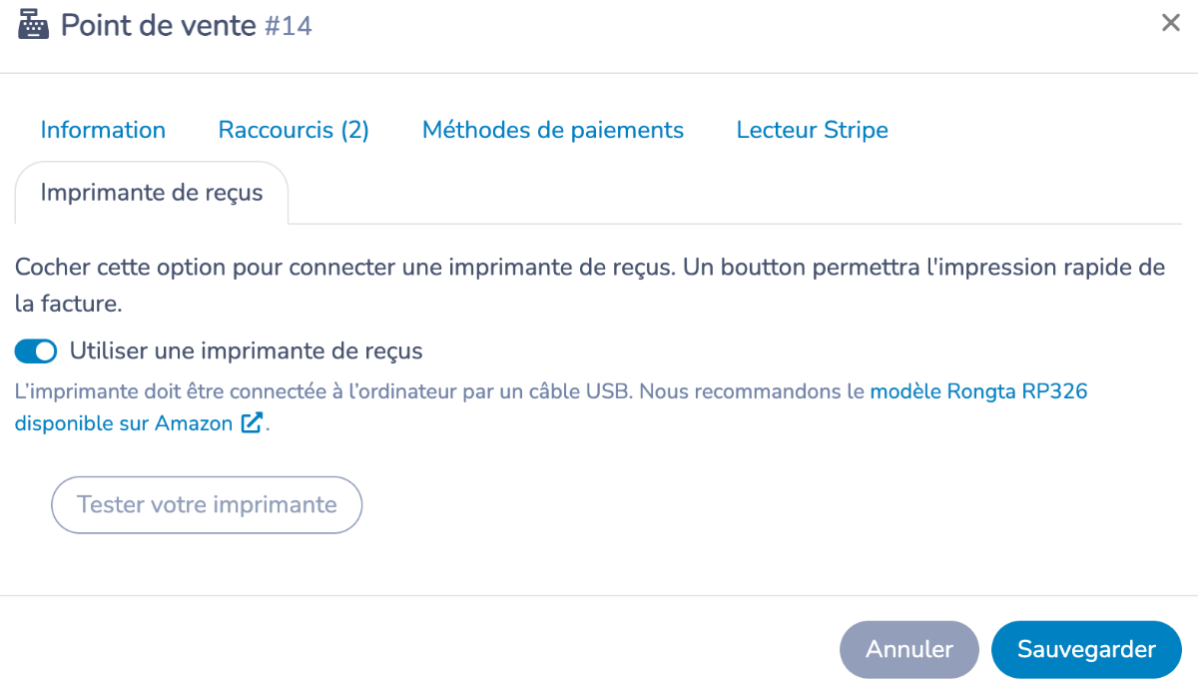The image size is (1198, 694).
Task: Select the Lecteur Stripe tab
Action: (x=812, y=130)
